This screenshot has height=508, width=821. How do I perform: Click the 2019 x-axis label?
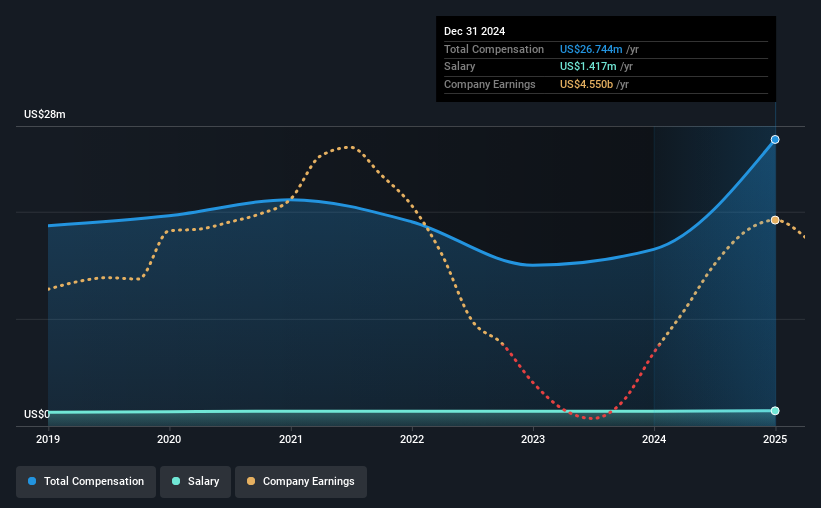coord(48,439)
